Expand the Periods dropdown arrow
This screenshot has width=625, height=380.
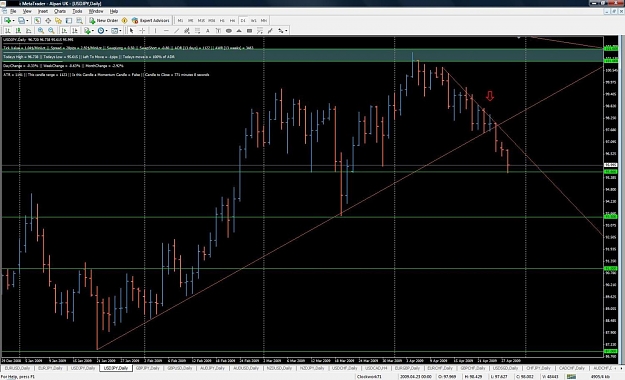[106, 30]
